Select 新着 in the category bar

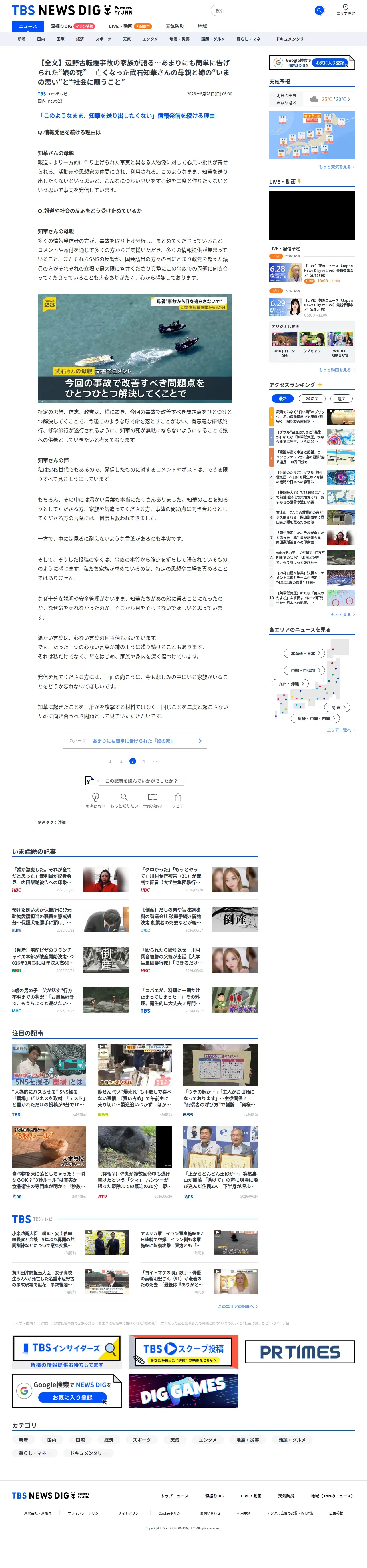22,39
